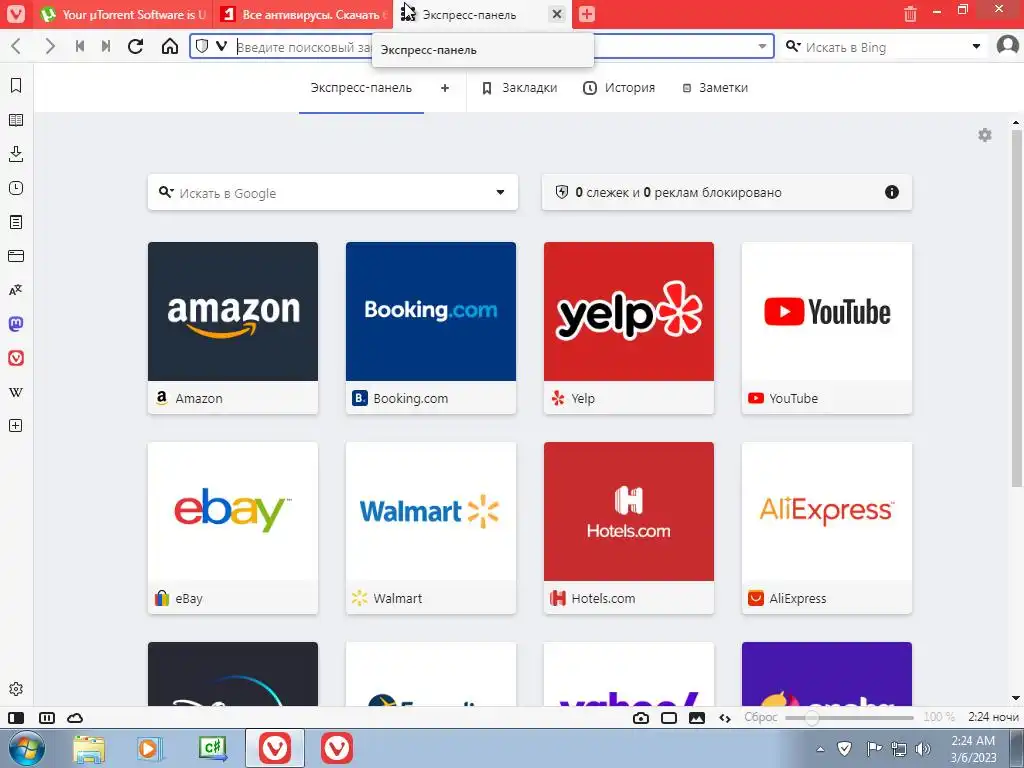
Task: Open the Windows Start menu
Action: (x=25, y=748)
